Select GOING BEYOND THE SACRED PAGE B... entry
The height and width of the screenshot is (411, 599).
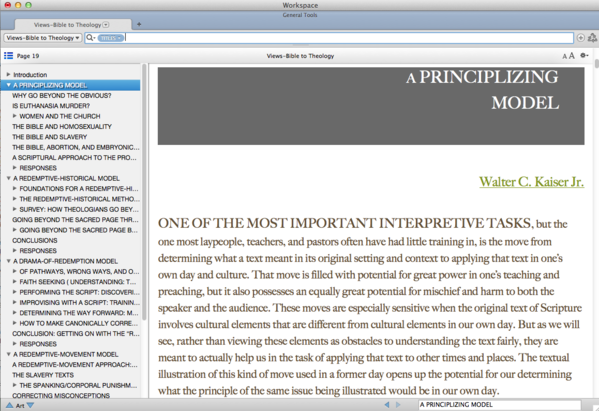click(78, 230)
